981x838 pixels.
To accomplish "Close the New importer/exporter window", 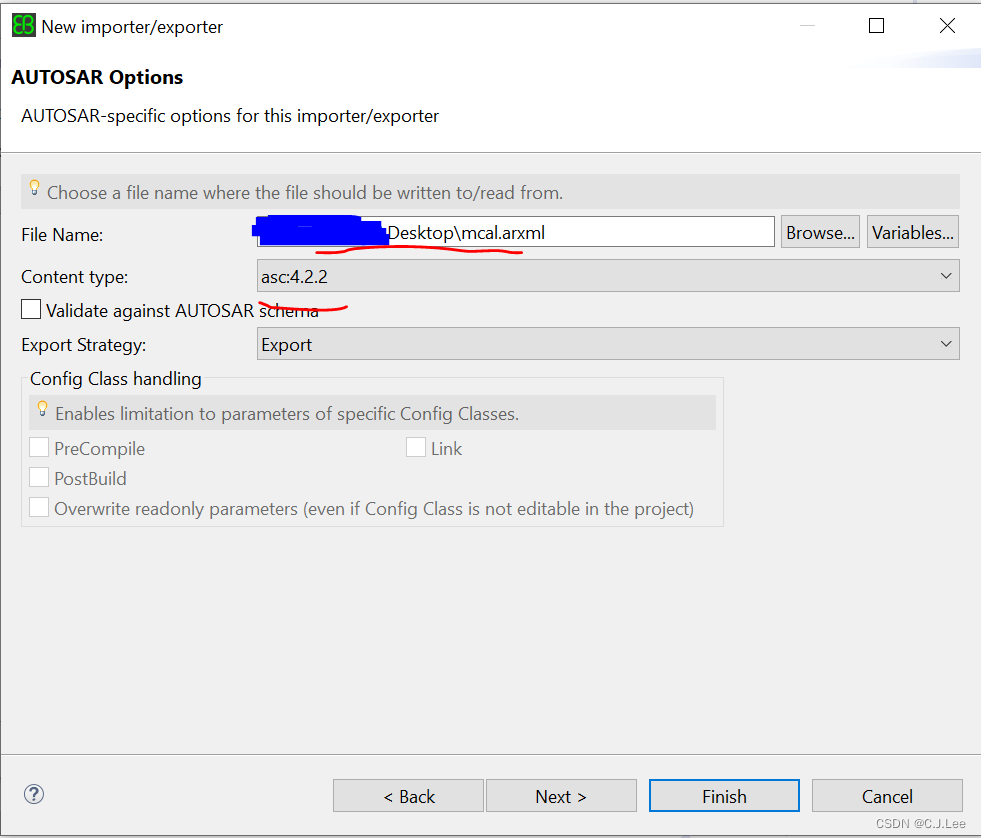I will pyautogui.click(x=947, y=26).
